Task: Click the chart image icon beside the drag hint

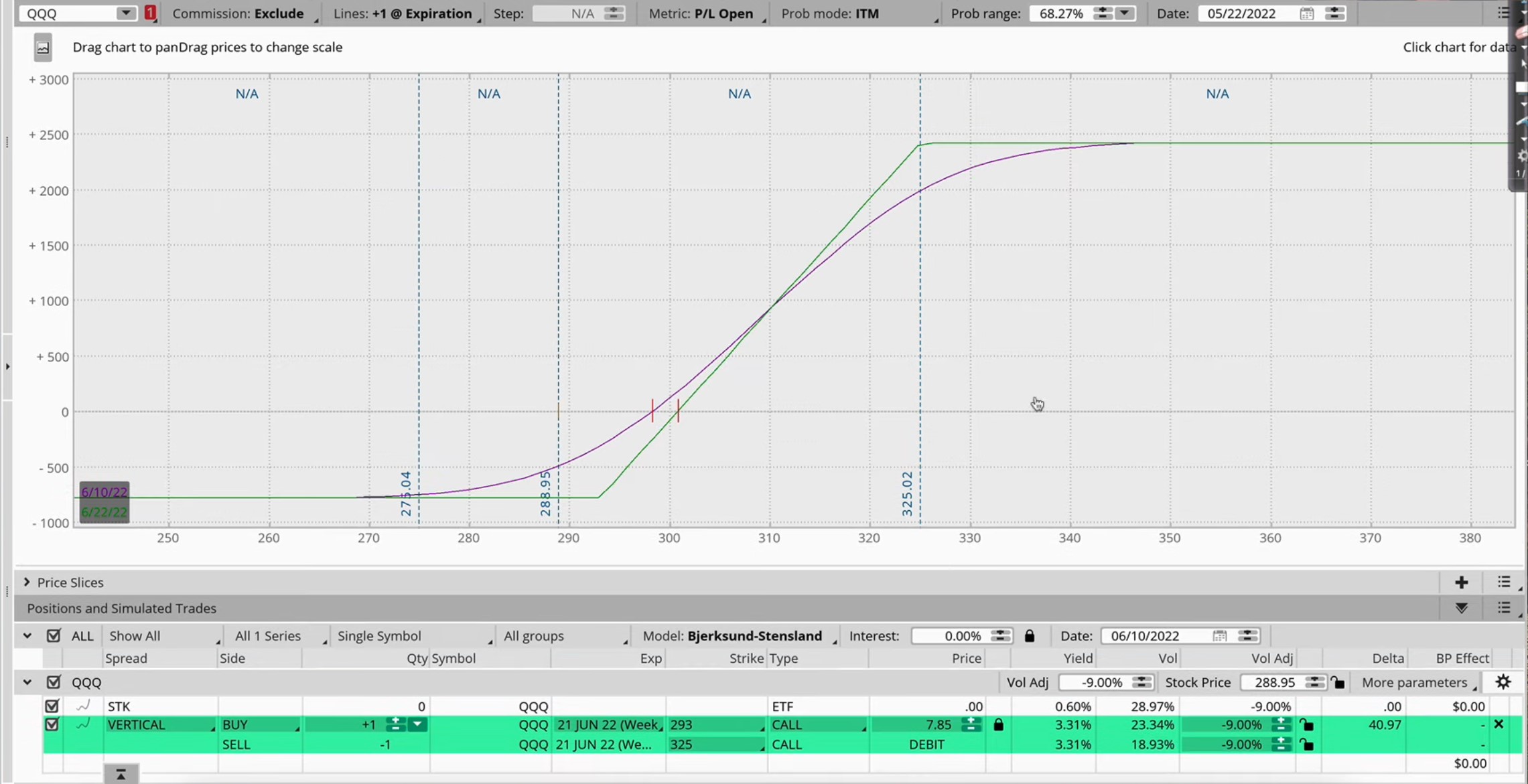Action: pyautogui.click(x=43, y=48)
